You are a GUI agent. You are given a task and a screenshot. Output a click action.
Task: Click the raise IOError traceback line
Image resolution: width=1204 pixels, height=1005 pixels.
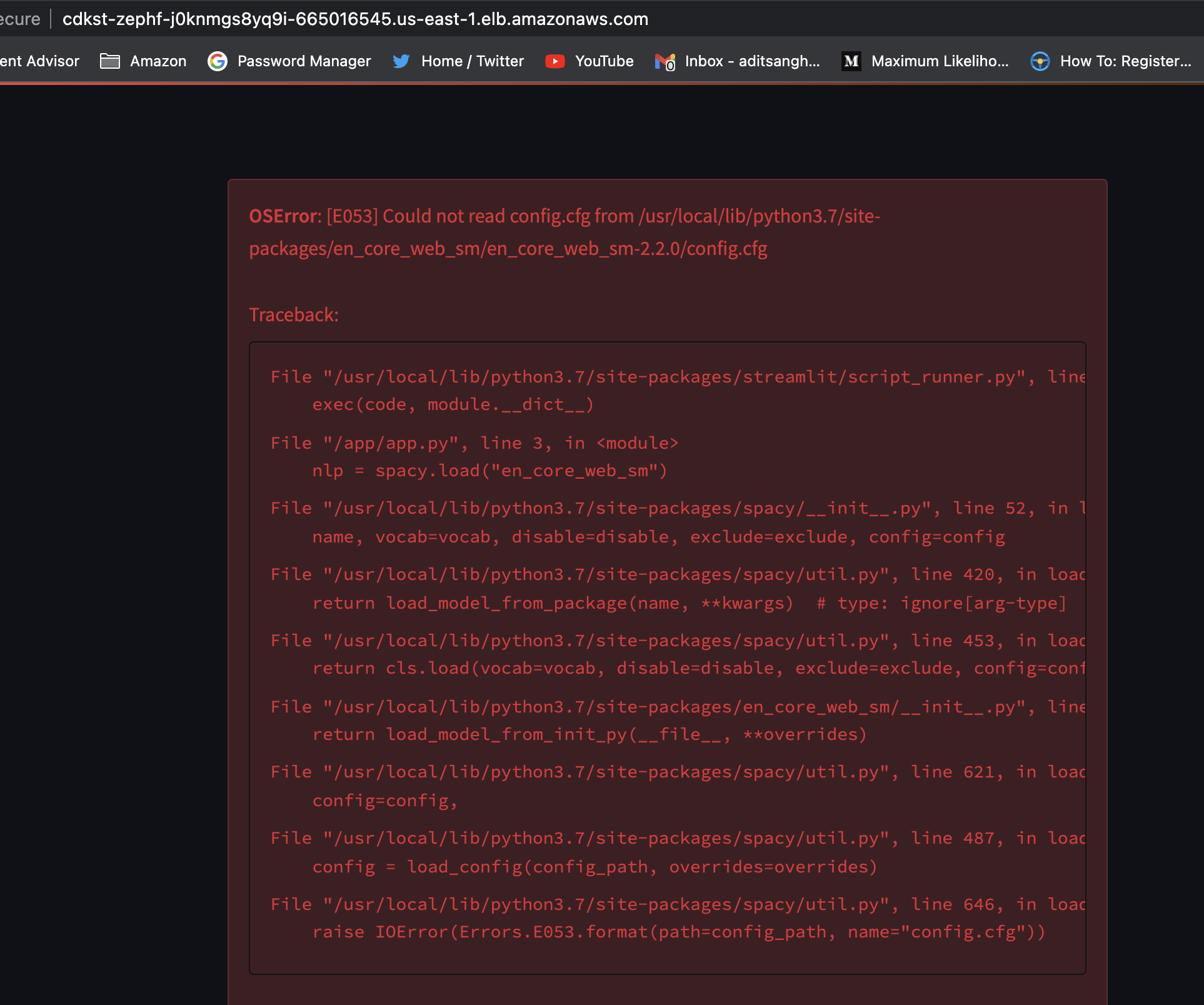click(678, 932)
